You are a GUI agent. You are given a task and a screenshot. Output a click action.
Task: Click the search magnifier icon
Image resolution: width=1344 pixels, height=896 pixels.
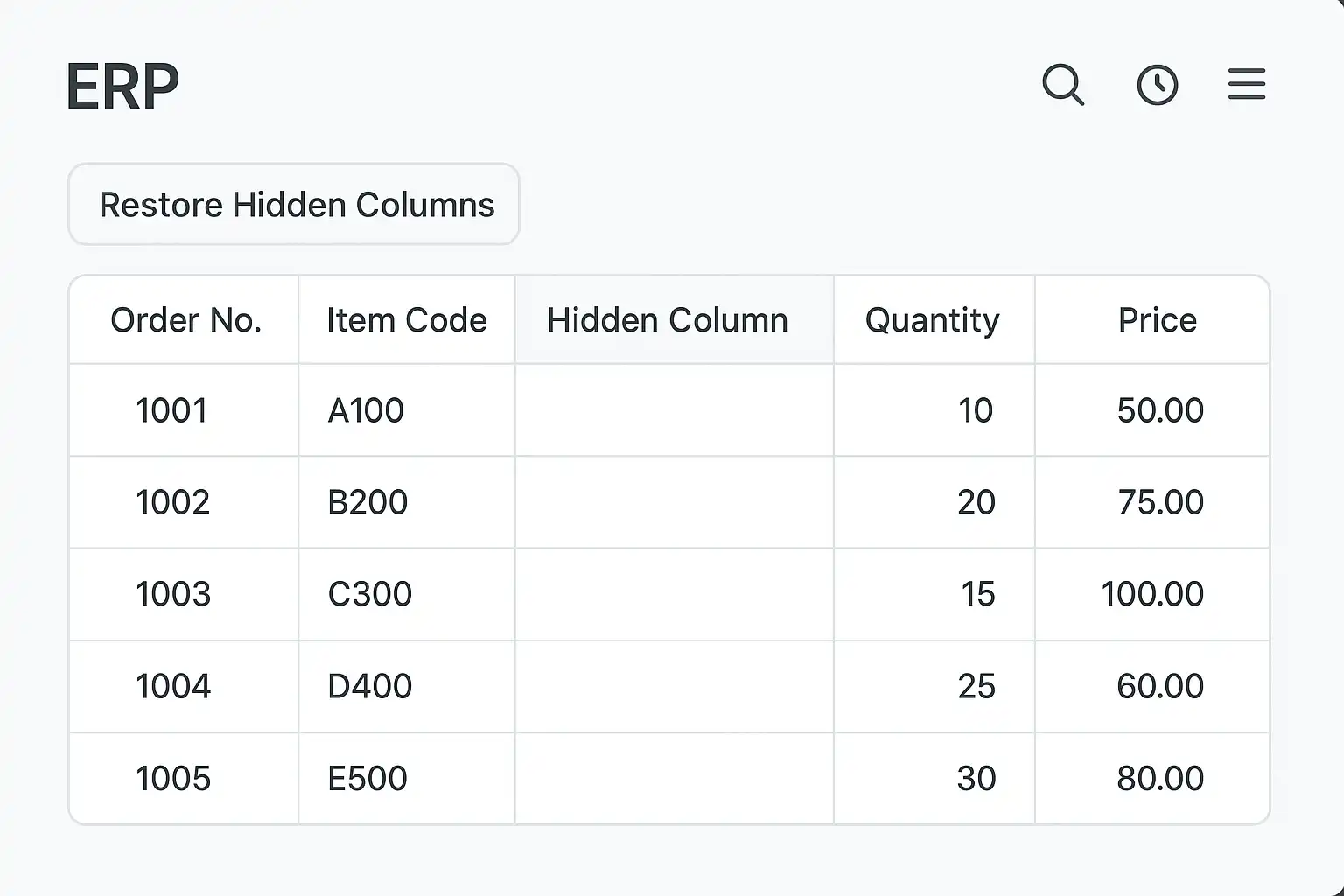coord(1063,85)
